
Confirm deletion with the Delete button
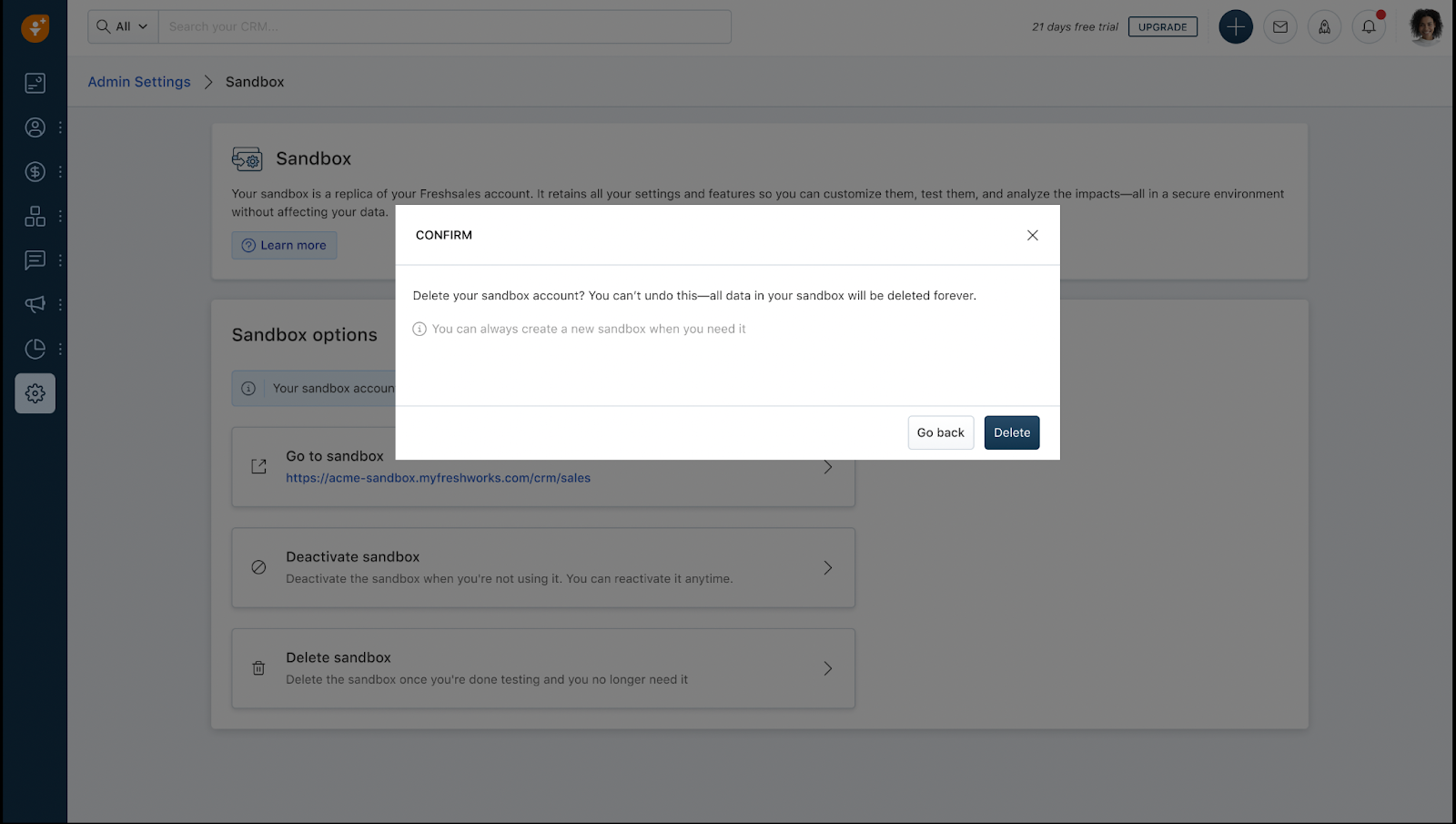[1011, 432]
